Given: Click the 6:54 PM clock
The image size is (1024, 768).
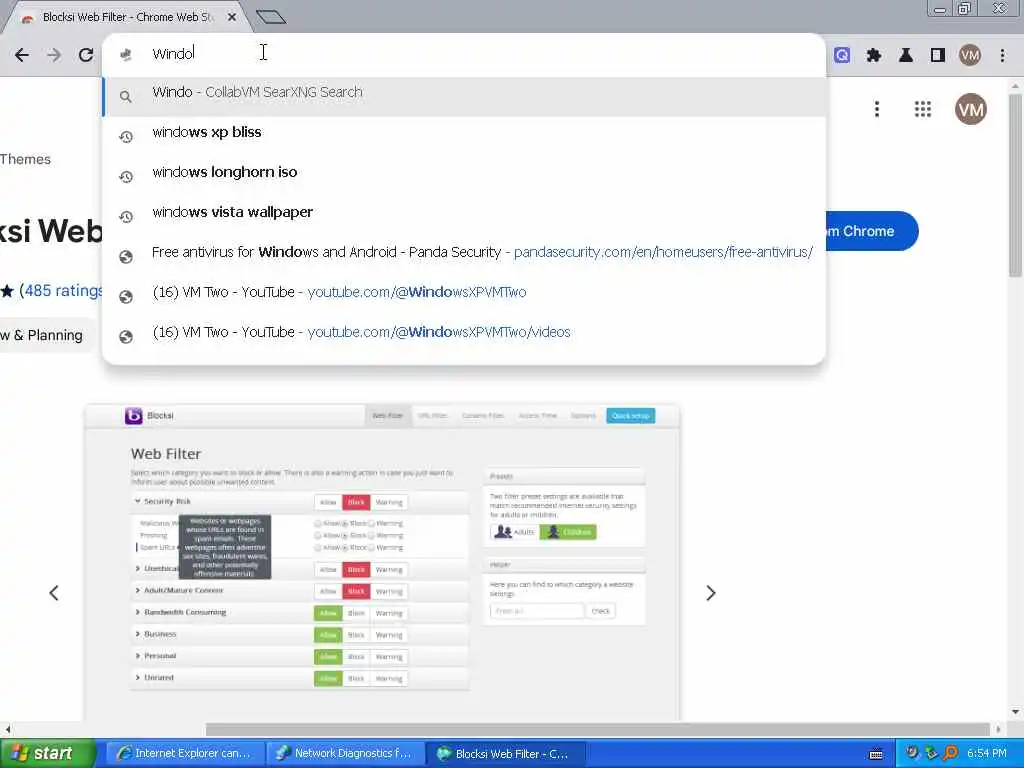Looking at the screenshot, I should (x=987, y=754).
